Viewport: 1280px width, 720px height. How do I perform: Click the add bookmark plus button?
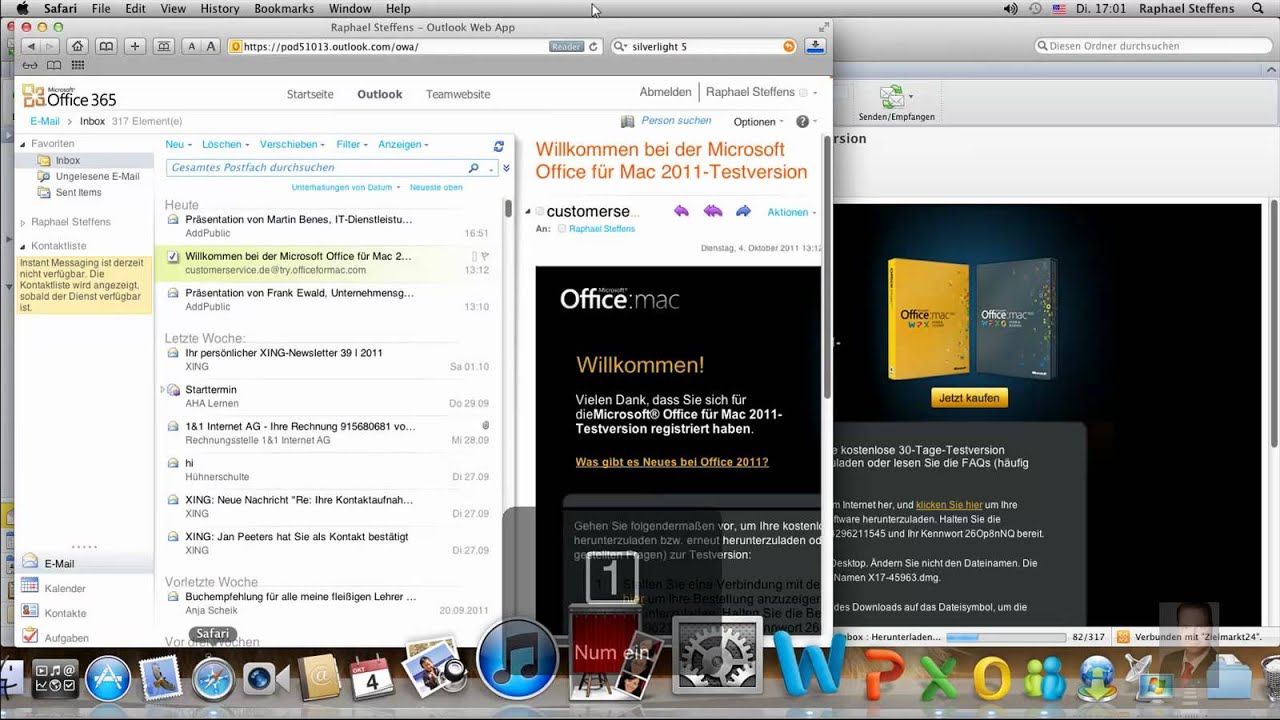[x=135, y=47]
